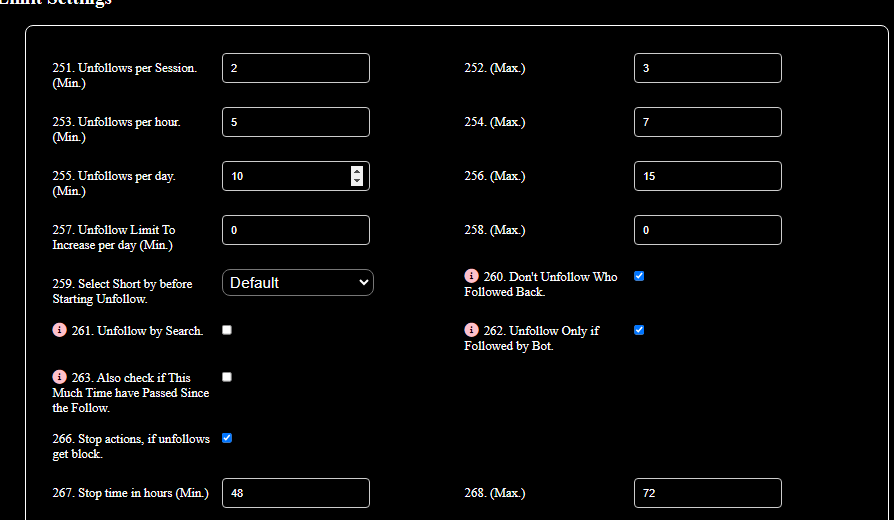Click Unfollows per day Max field 256
The height and width of the screenshot is (520, 894).
(x=708, y=176)
